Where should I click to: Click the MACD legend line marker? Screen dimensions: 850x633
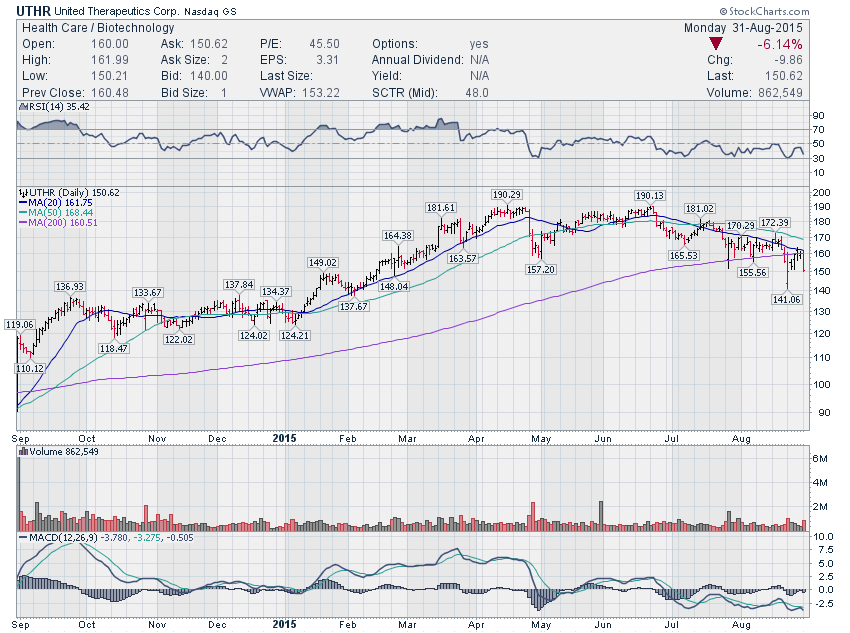pos(23,538)
